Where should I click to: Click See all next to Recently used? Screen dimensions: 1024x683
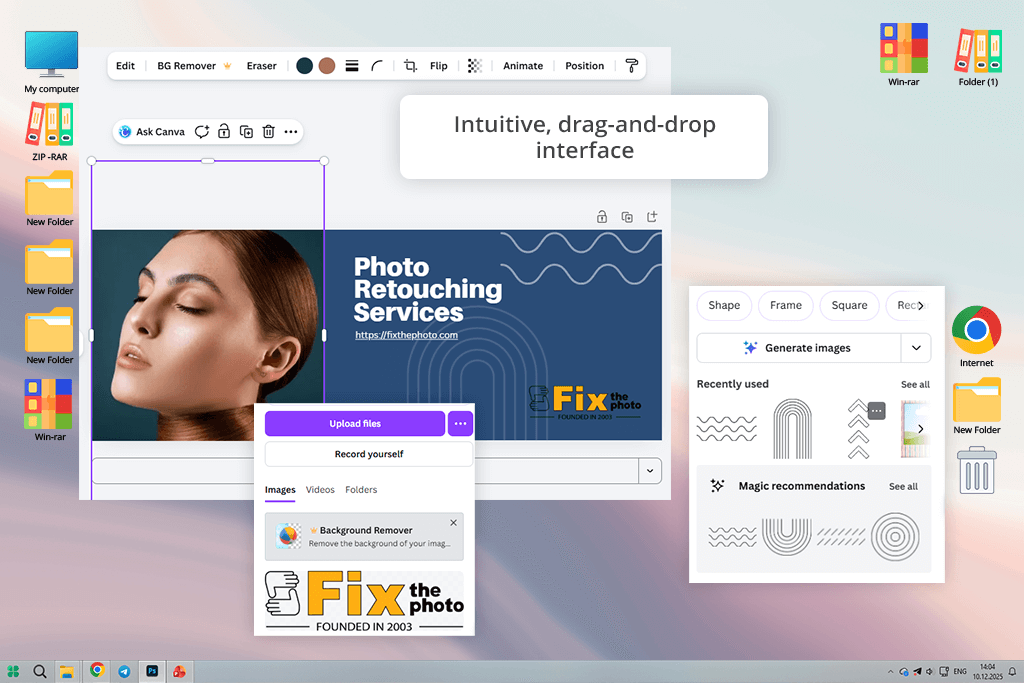click(915, 385)
